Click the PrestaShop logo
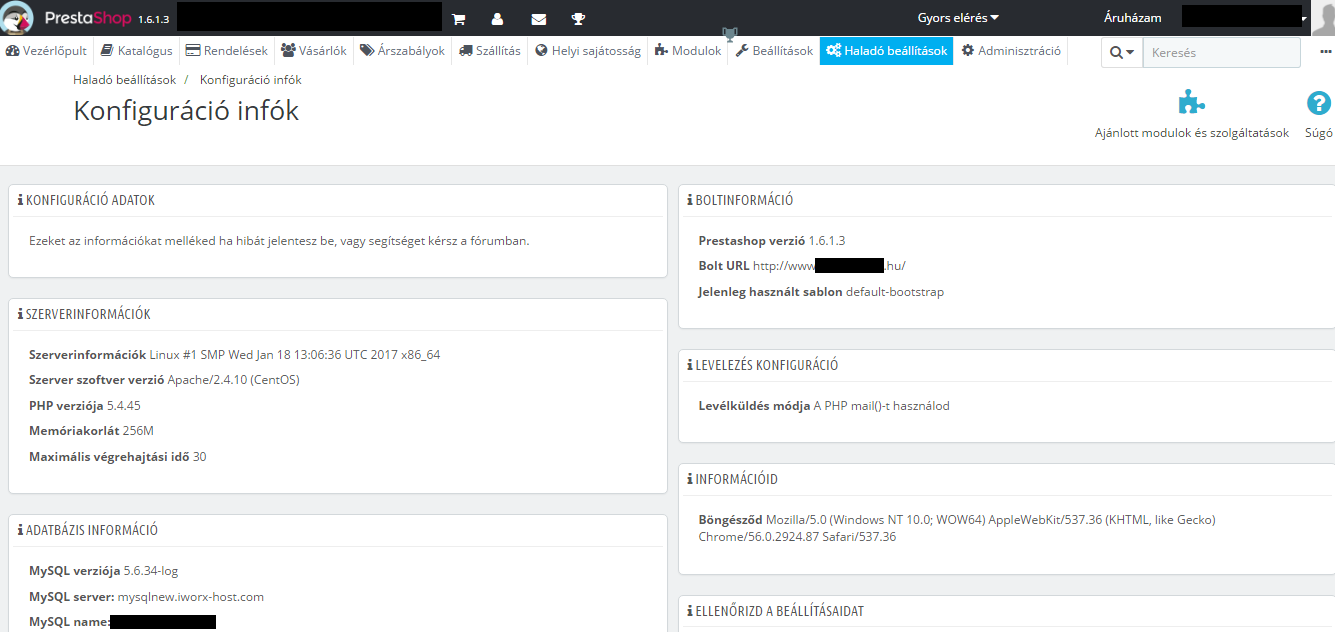 click(x=68, y=17)
